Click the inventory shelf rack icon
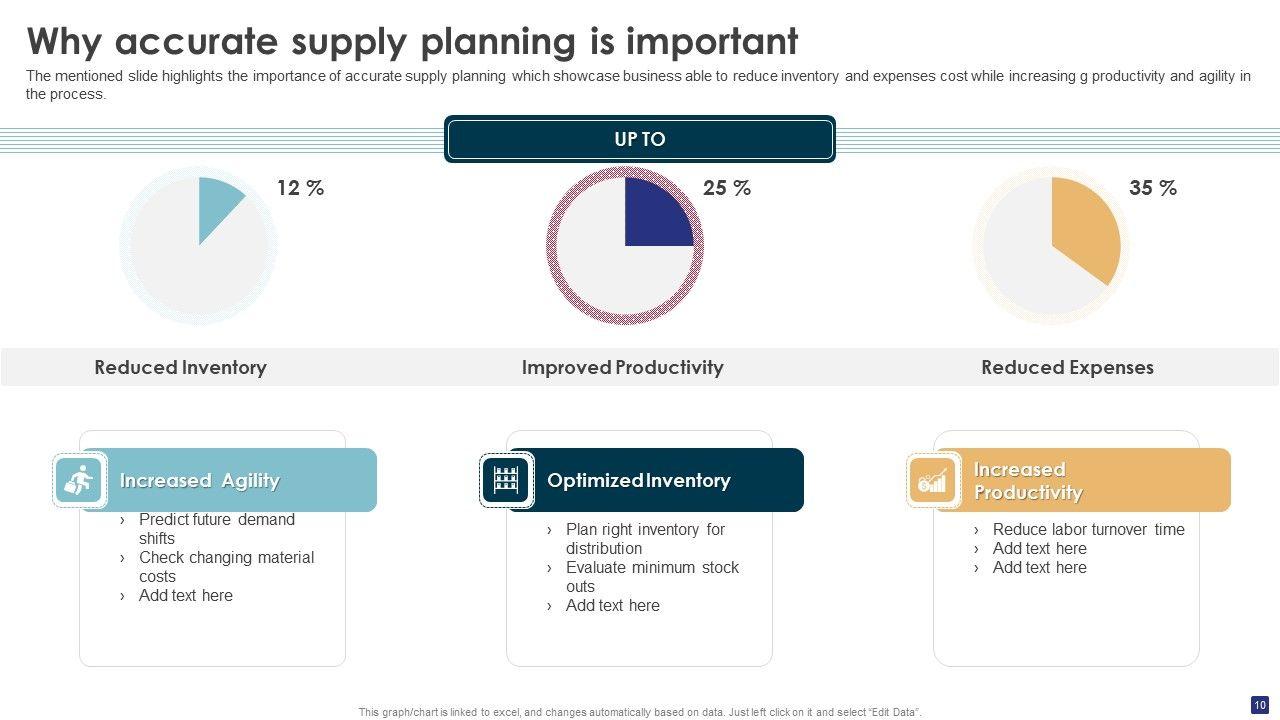 point(506,481)
